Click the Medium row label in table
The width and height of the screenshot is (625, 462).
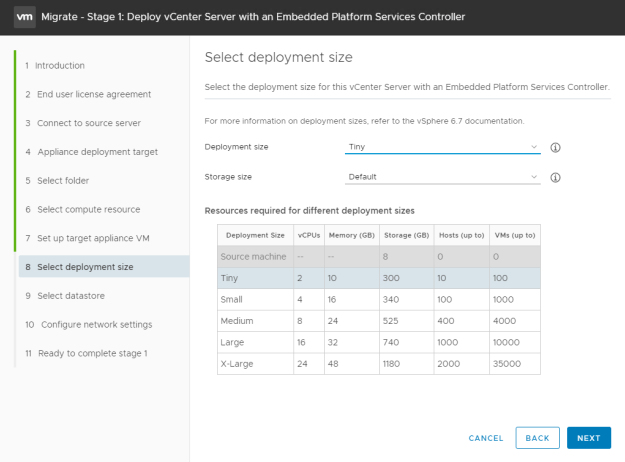pos(237,321)
